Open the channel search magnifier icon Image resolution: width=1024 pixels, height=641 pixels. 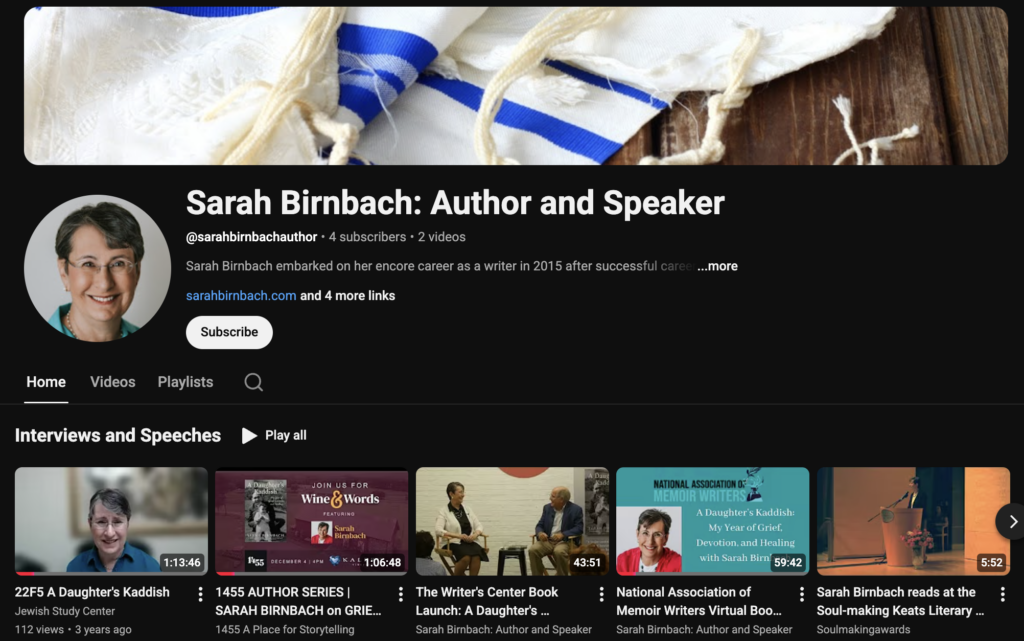(x=253, y=382)
